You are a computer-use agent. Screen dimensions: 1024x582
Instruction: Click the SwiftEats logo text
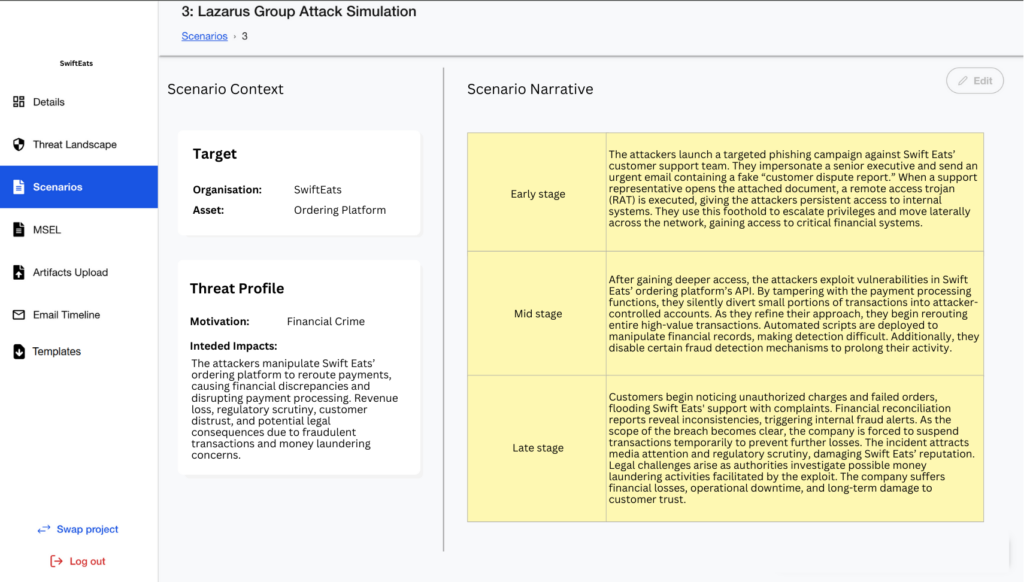(77, 63)
